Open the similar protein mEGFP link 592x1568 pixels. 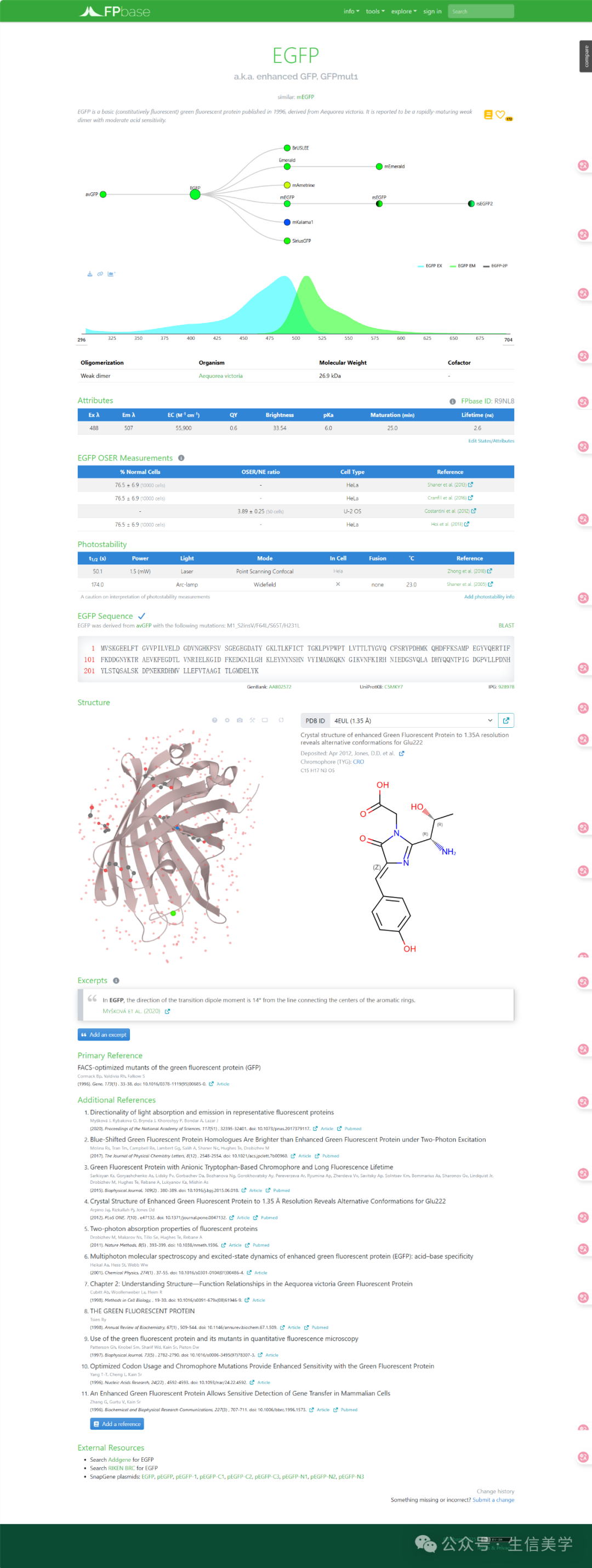(x=305, y=98)
